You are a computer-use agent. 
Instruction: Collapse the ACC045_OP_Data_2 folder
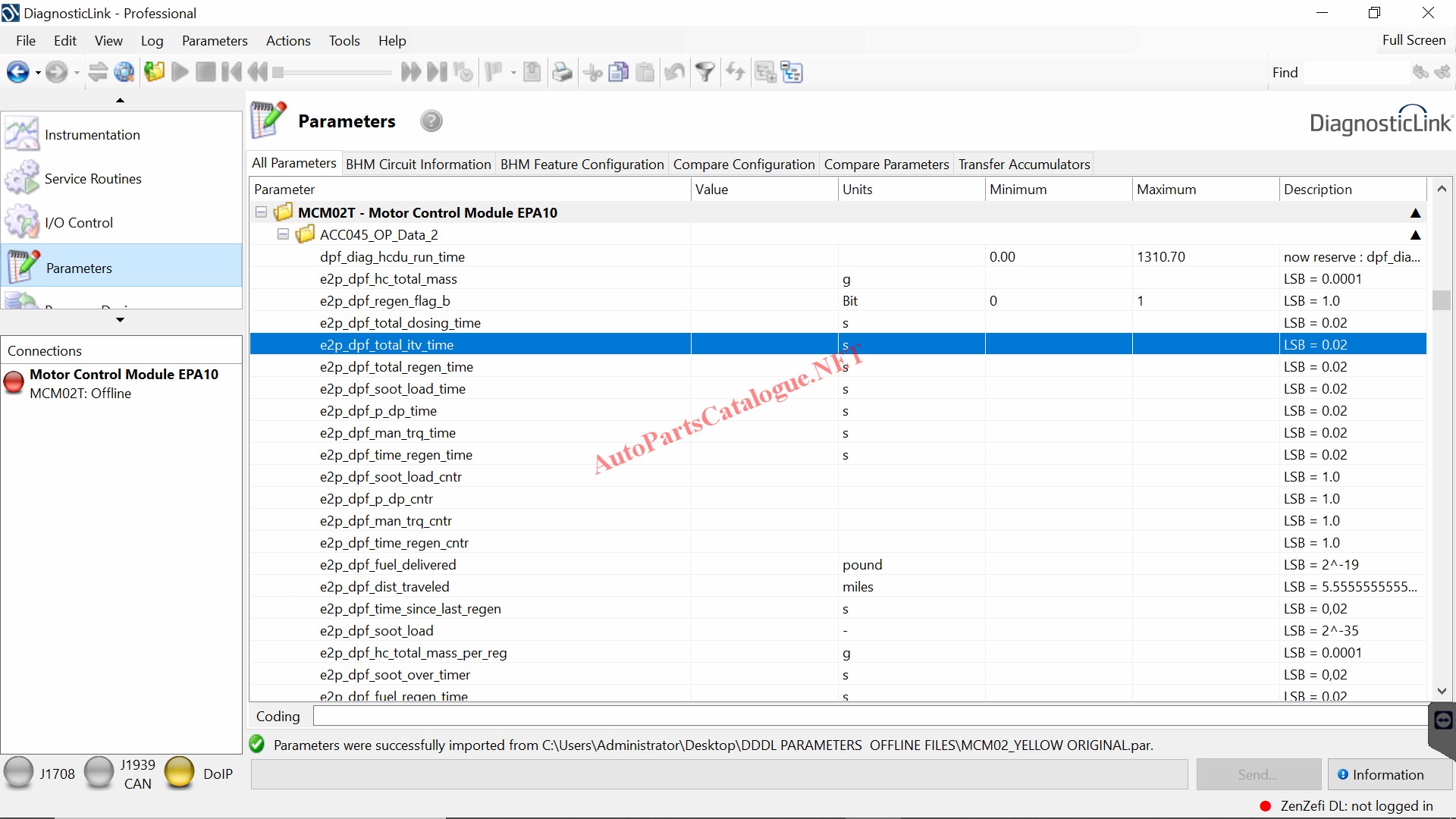283,234
